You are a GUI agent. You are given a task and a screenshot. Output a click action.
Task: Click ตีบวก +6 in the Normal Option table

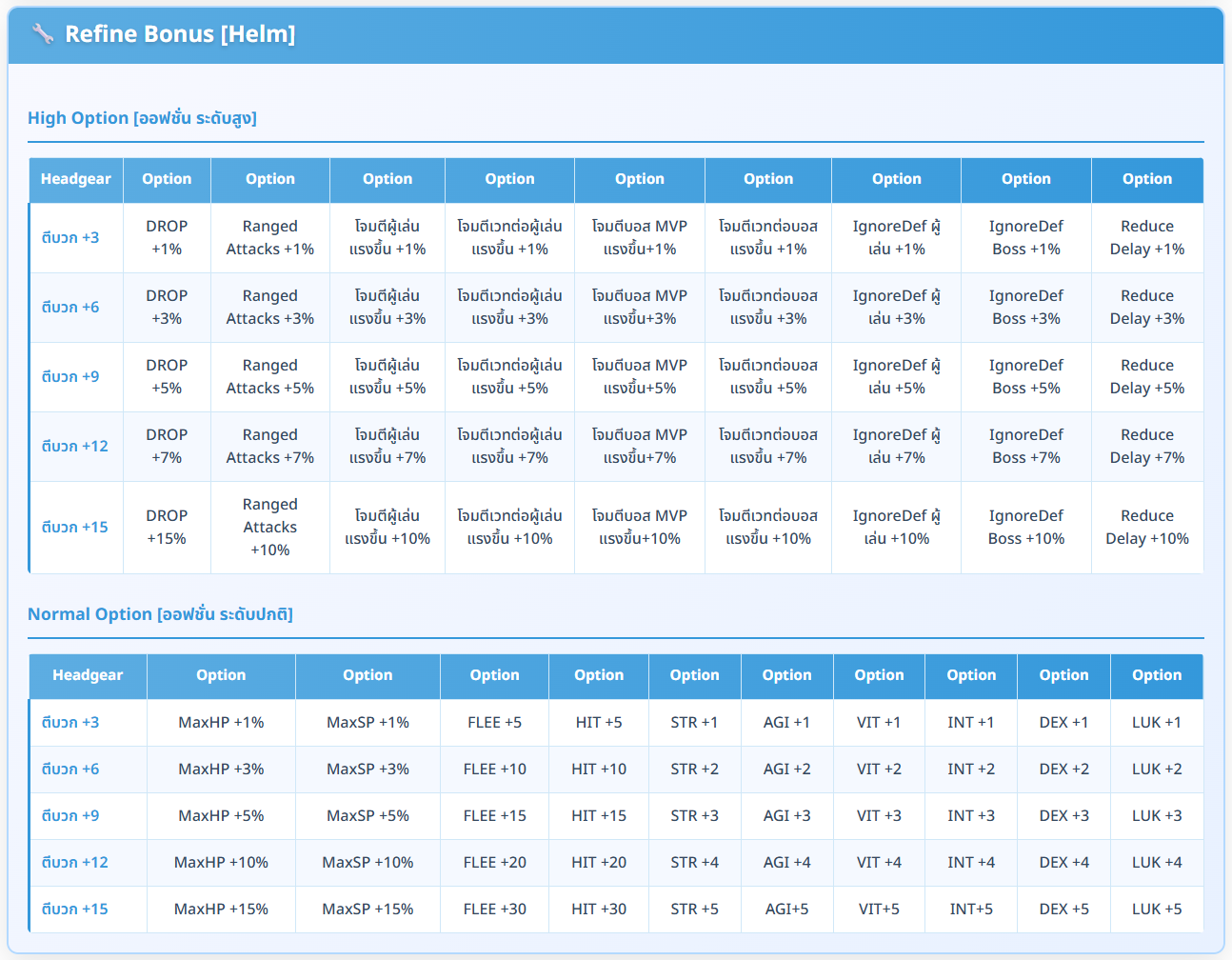(70, 770)
